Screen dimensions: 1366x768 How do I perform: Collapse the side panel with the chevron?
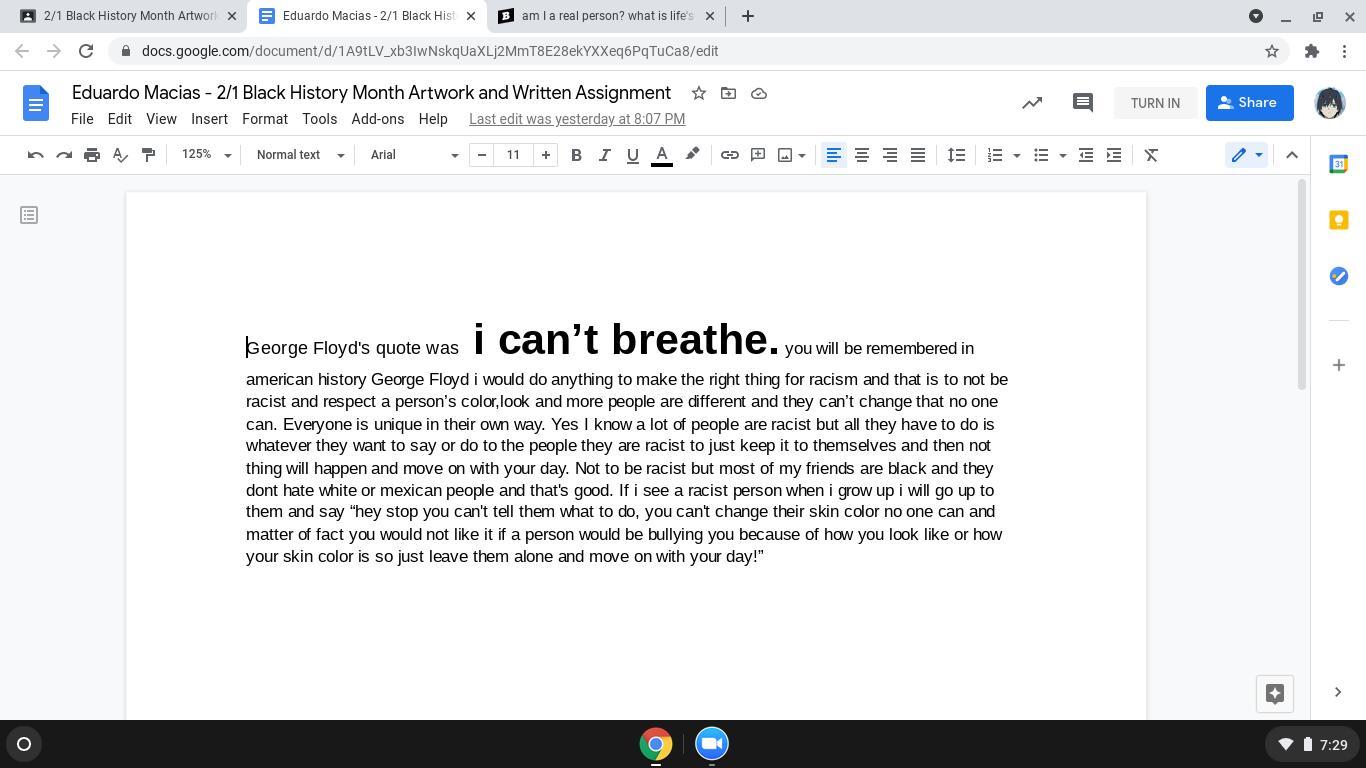1338,692
